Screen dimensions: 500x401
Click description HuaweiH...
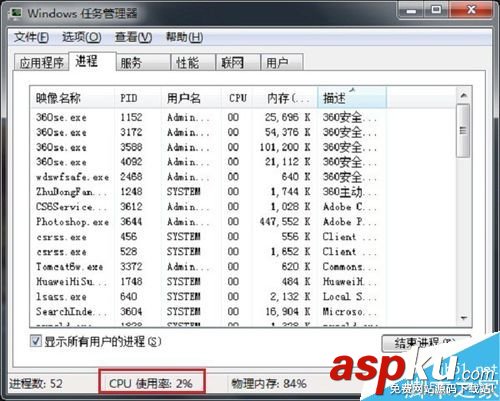(349, 282)
